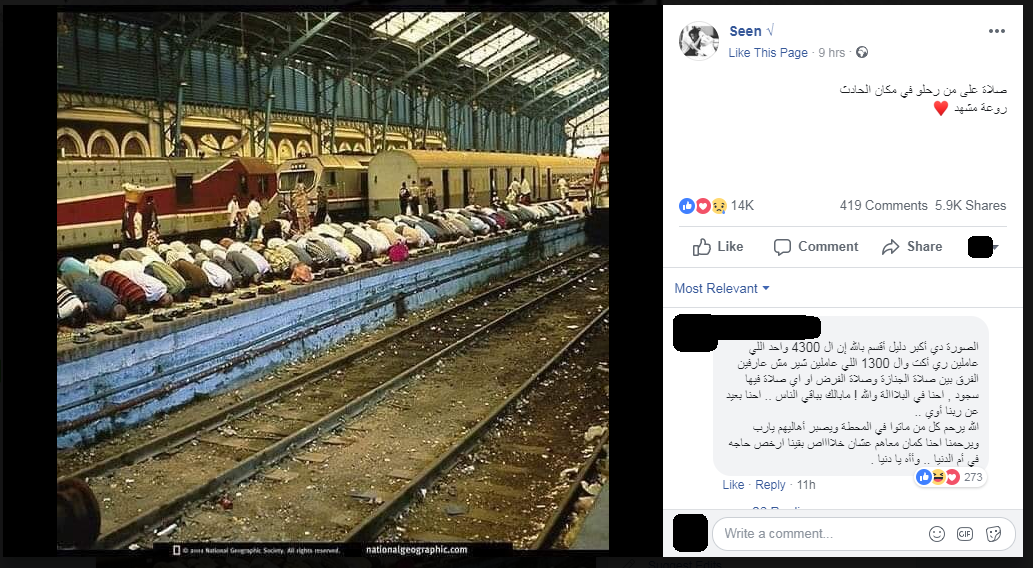The image size is (1033, 568).
Task: Like the top comment
Action: [733, 485]
